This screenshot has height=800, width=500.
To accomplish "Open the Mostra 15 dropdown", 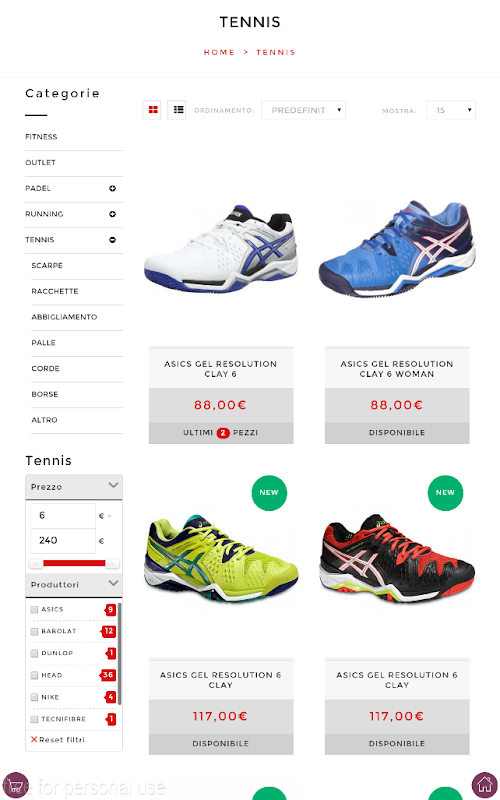I will click(451, 110).
